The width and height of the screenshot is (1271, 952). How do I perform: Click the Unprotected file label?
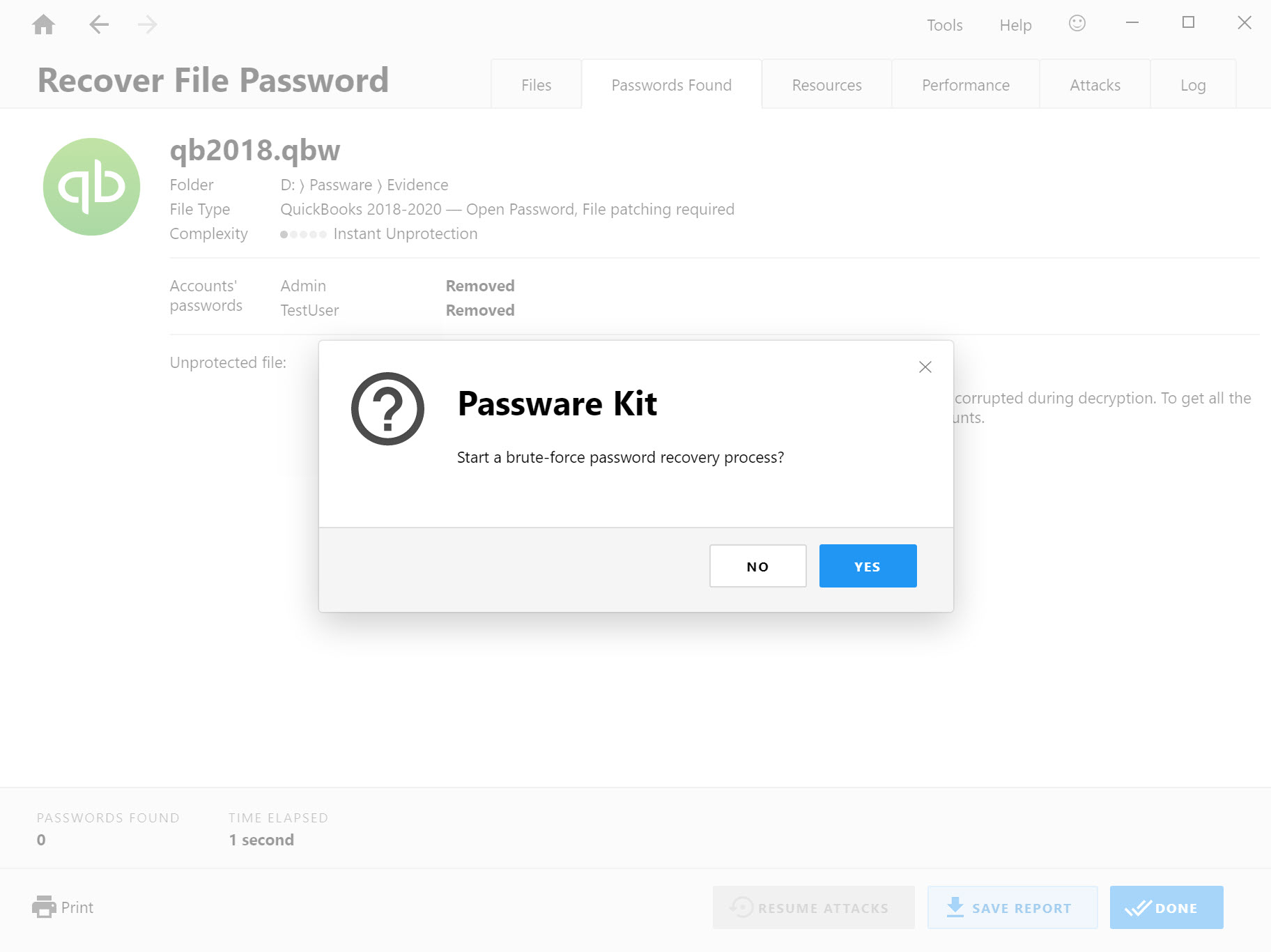click(x=228, y=362)
